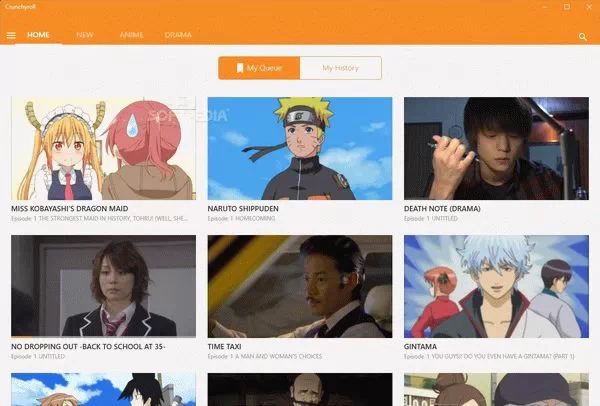
Task: Click the NARUTO SHIPPUDEN title text
Action: pos(243,209)
